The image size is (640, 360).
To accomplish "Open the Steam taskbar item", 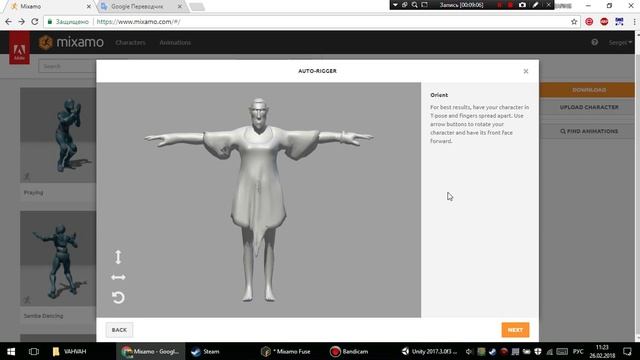I will [206, 351].
